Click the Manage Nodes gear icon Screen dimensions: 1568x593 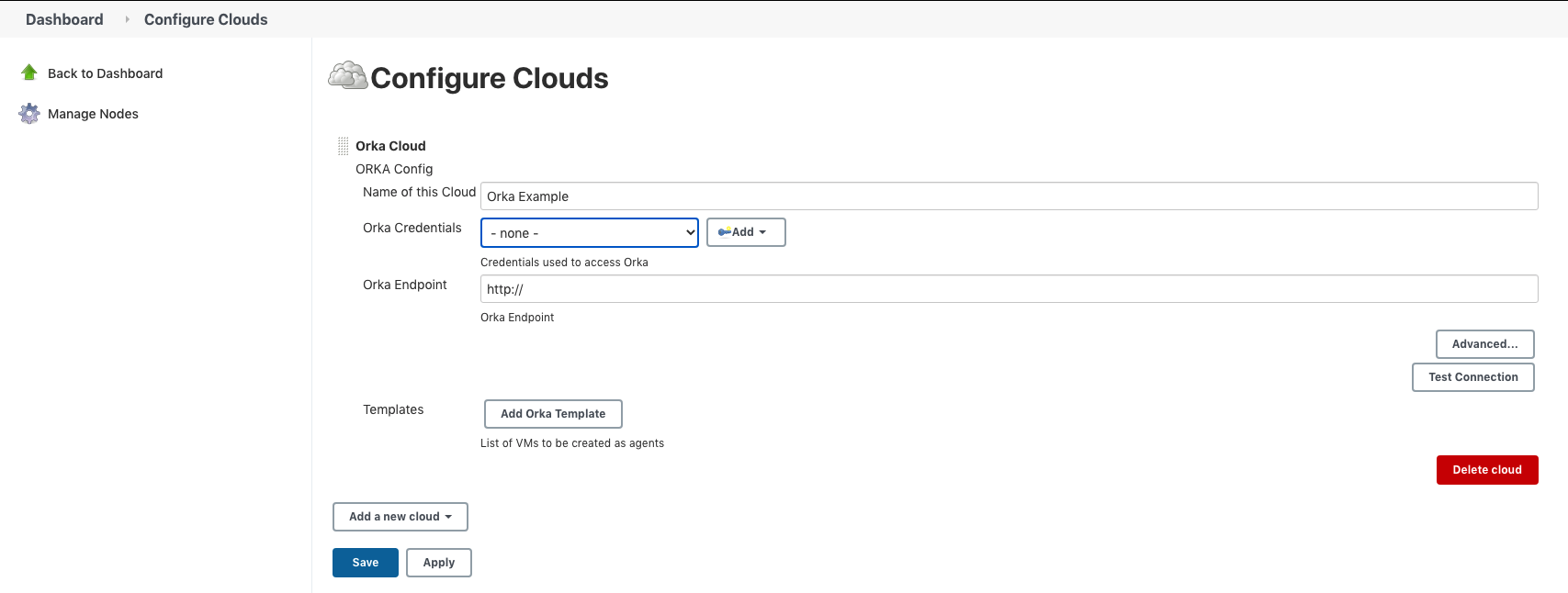(x=29, y=114)
